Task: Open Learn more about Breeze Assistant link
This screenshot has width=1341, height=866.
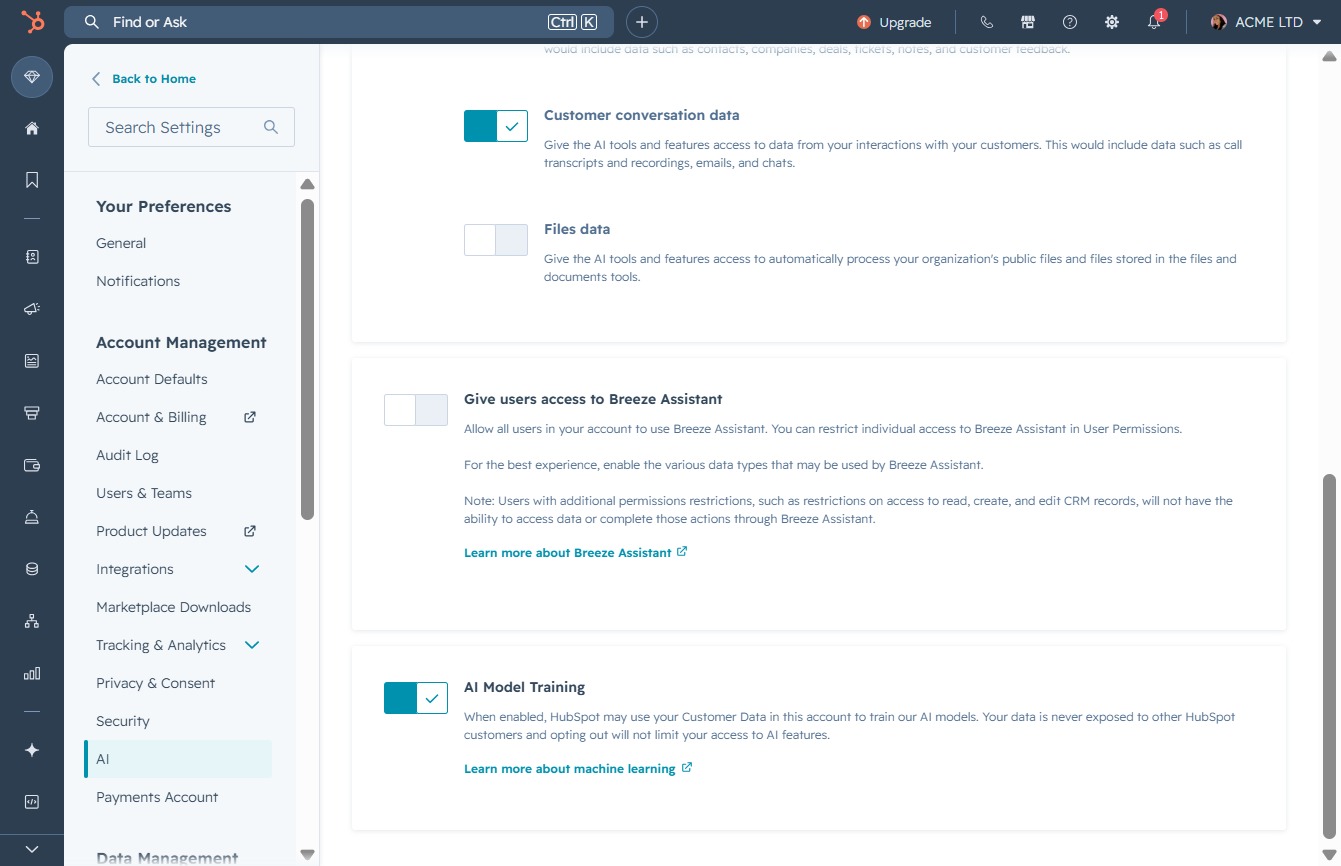Action: (575, 553)
